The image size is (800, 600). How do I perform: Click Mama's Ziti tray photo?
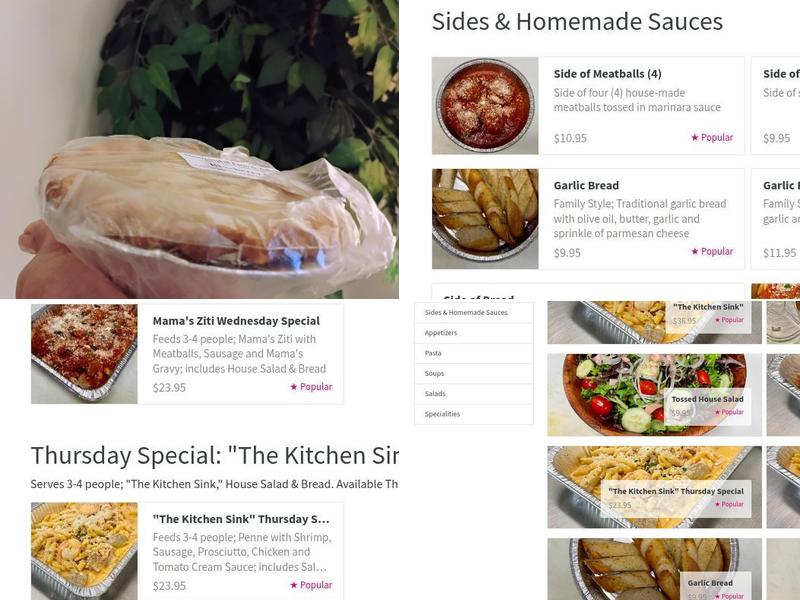point(84,354)
